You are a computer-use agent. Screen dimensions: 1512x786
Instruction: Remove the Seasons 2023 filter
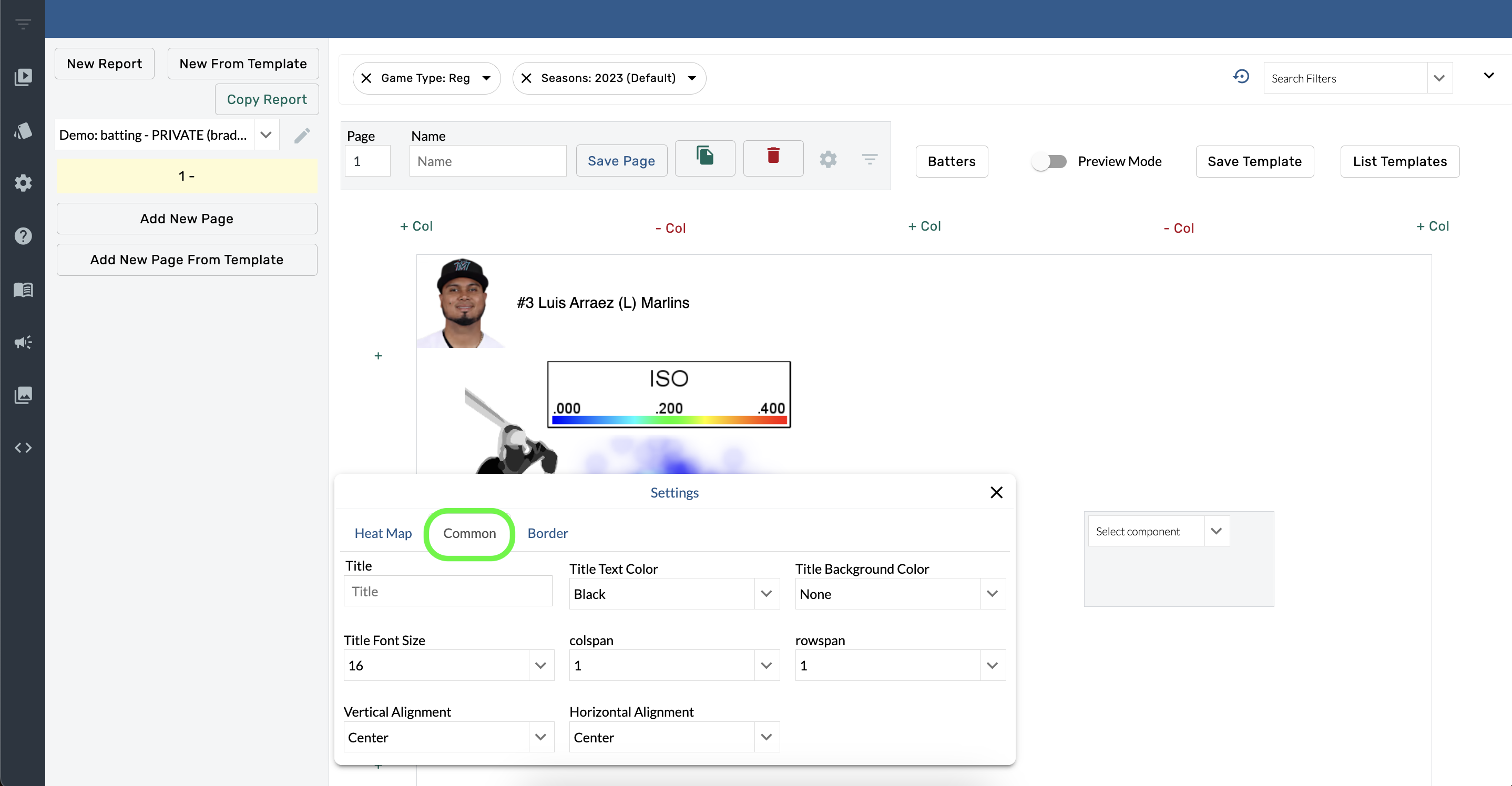pos(526,78)
